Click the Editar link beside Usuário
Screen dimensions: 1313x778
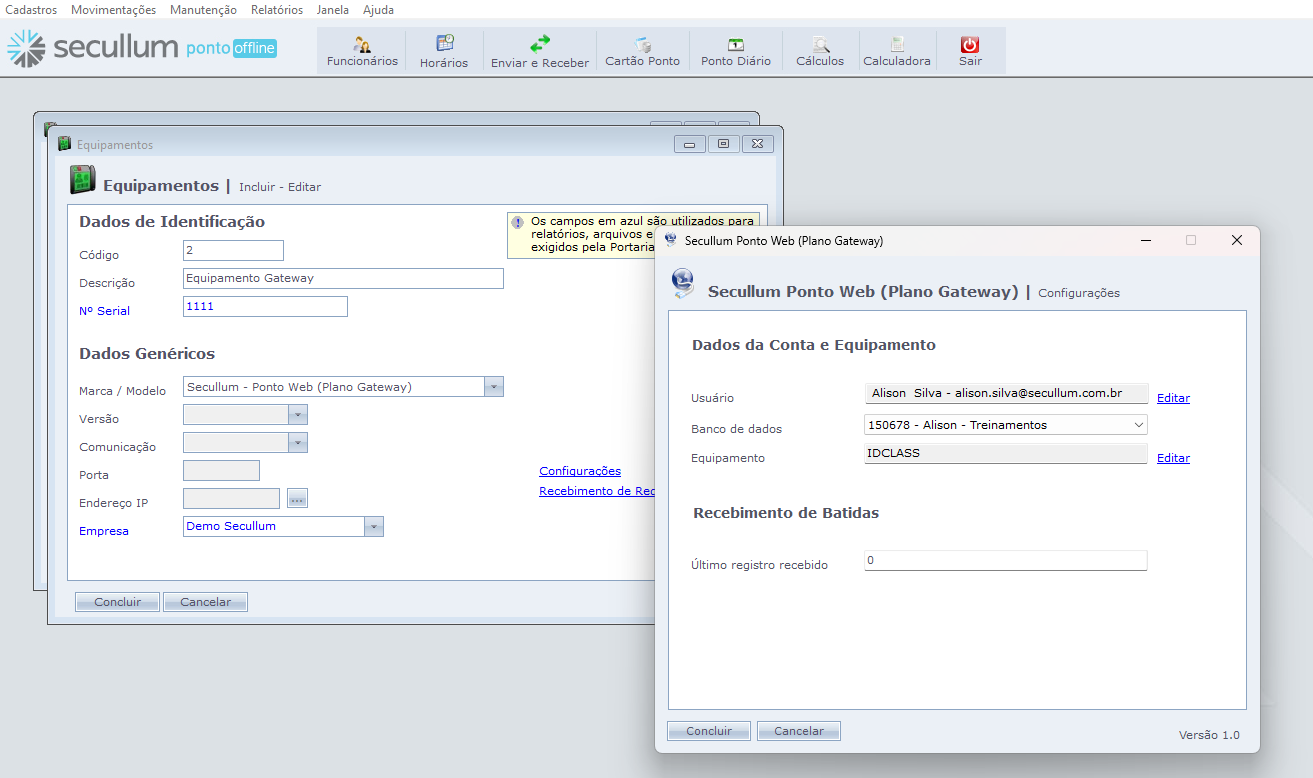tap(1173, 398)
